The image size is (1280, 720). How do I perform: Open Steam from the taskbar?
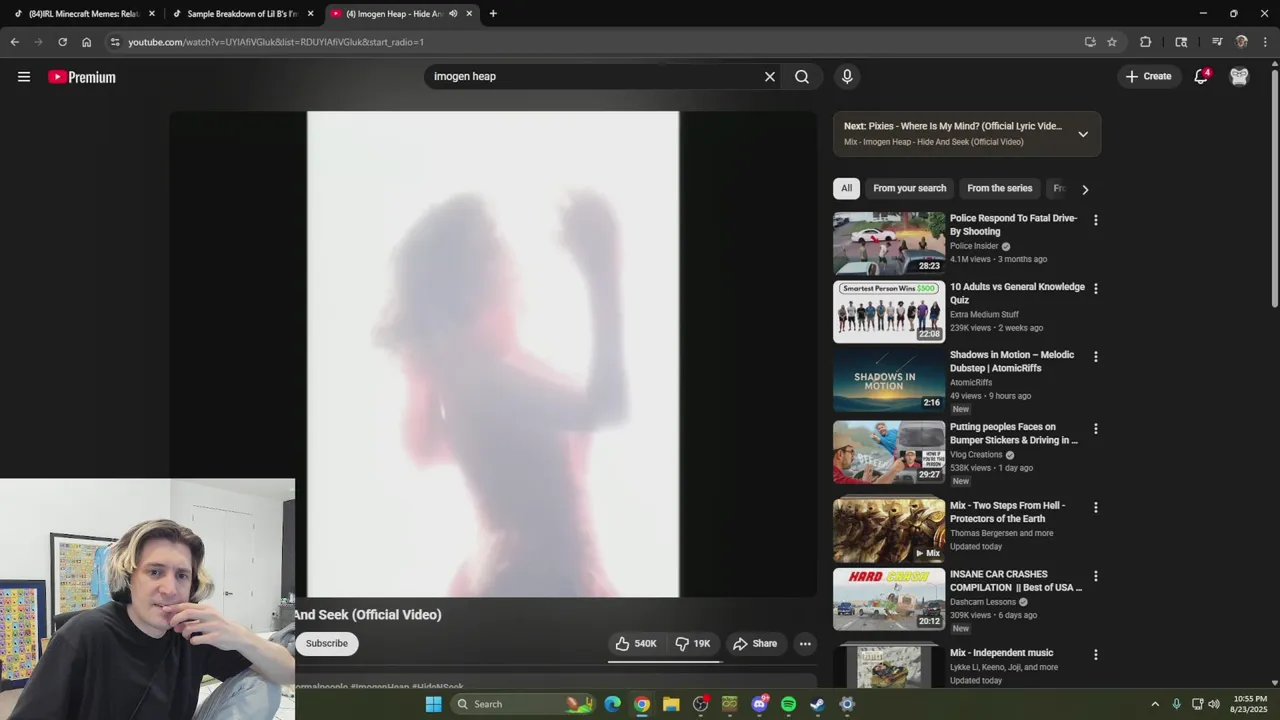(x=817, y=704)
